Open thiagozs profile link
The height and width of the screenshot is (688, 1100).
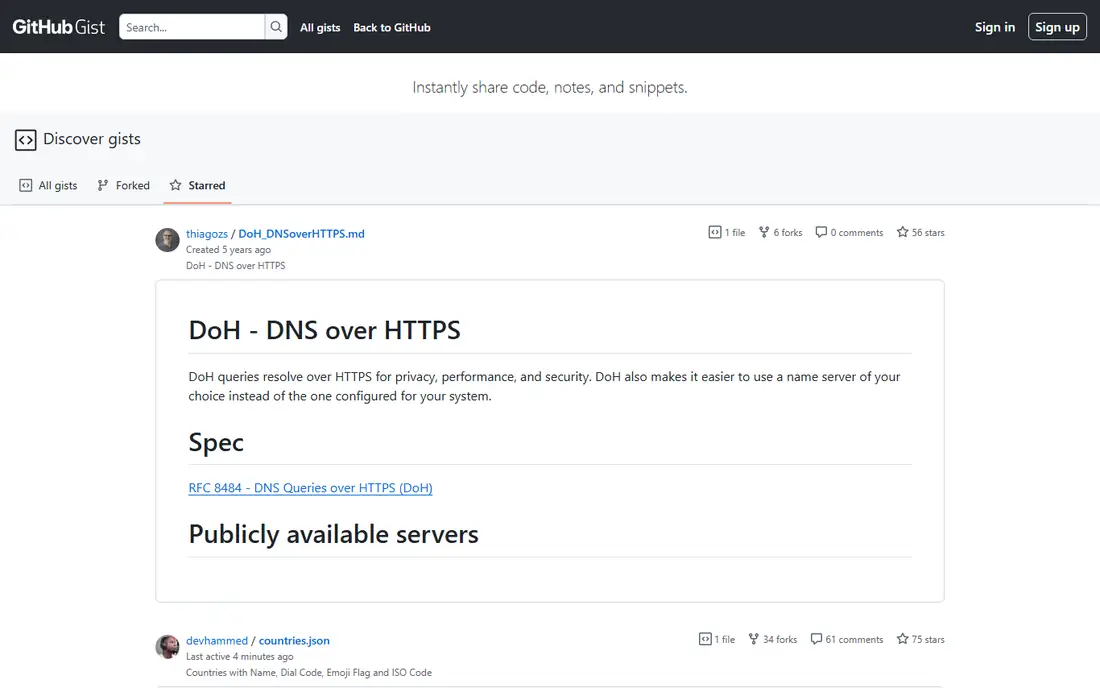point(207,234)
